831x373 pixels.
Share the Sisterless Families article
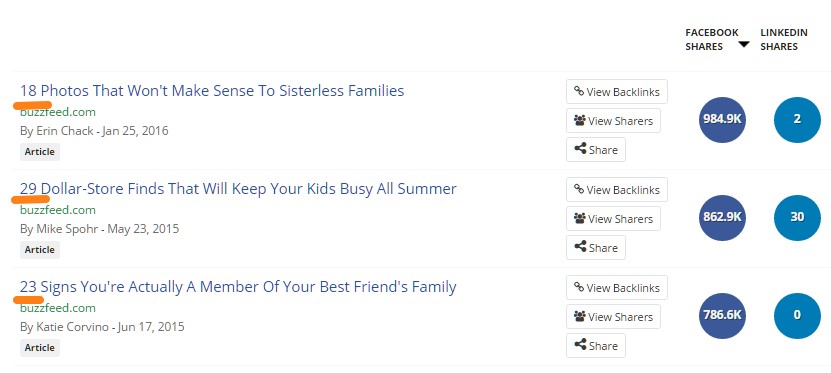coord(596,149)
